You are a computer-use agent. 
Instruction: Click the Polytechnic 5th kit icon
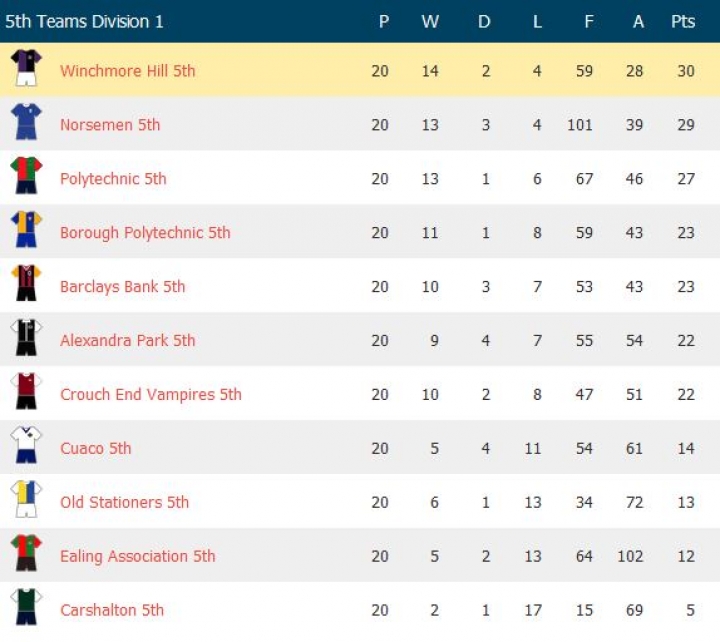(26, 177)
